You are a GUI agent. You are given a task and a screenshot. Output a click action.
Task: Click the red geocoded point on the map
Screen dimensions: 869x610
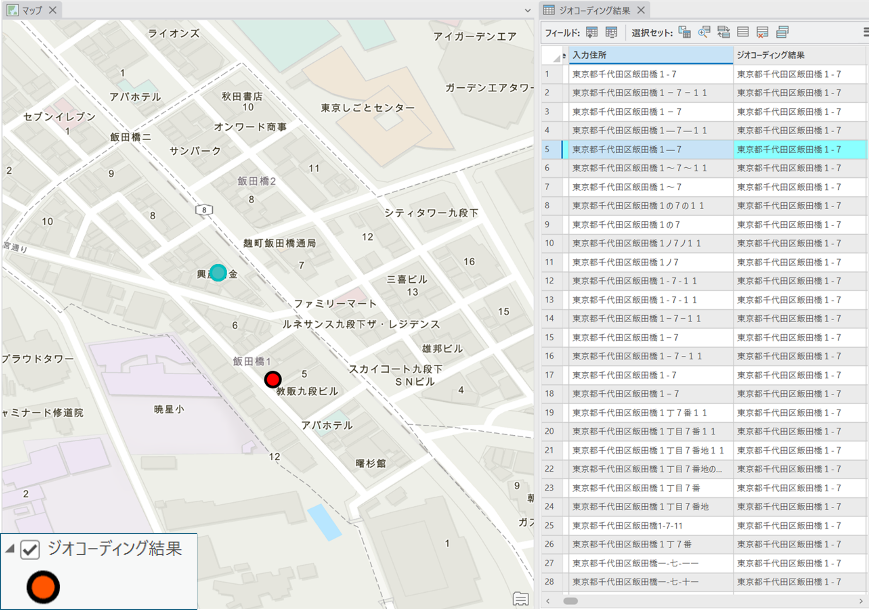click(272, 379)
